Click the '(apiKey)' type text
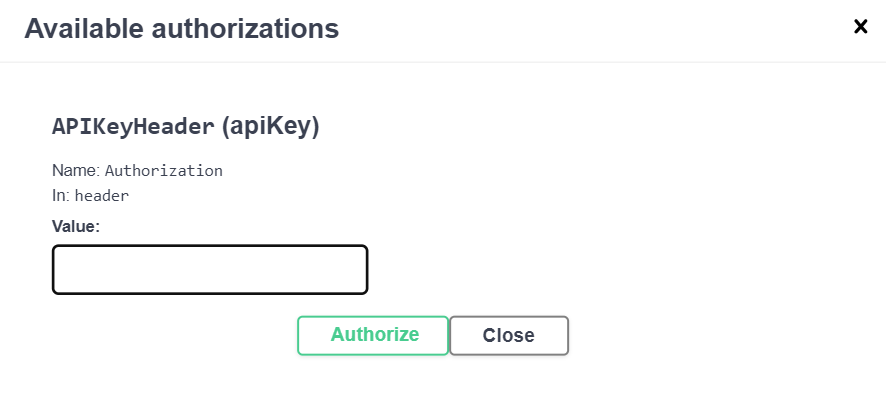 click(270, 127)
